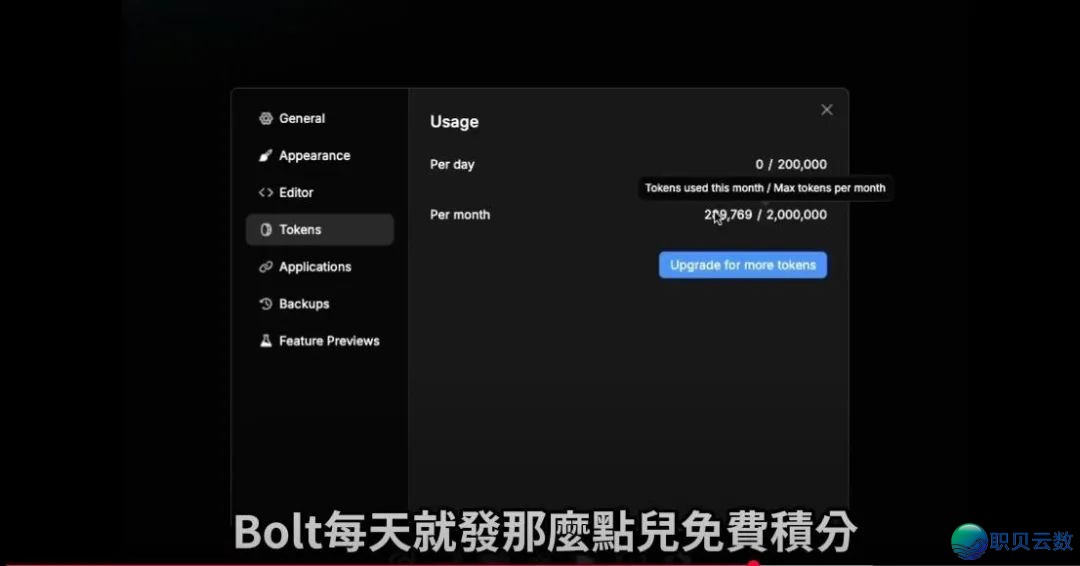
Task: Click Upgrade for more tokens button
Action: pyautogui.click(x=742, y=265)
